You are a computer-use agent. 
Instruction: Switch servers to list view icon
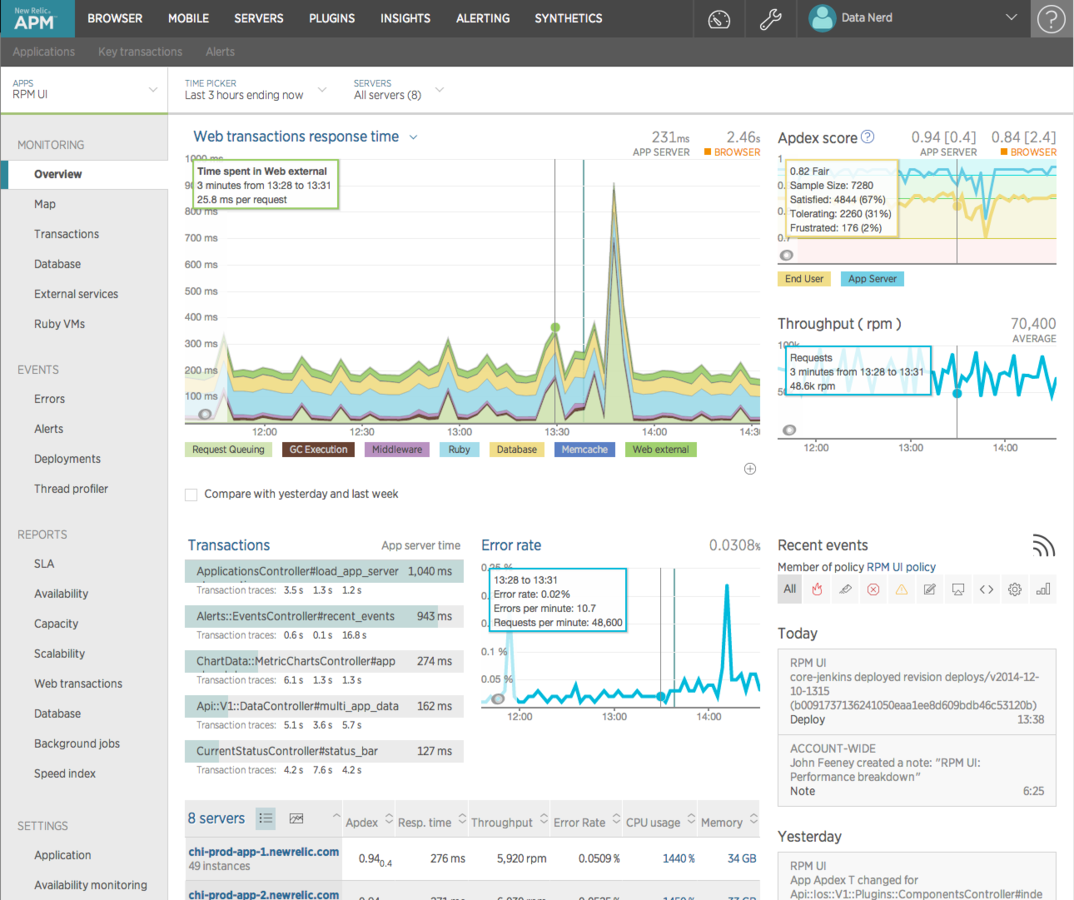click(266, 818)
